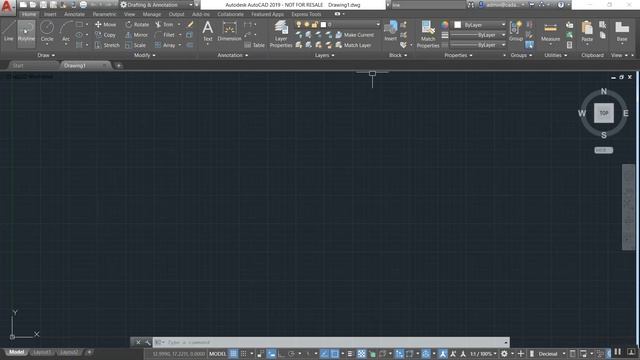Toggle lineweight display in status bar
The width and height of the screenshot is (640, 360).
coord(350,353)
